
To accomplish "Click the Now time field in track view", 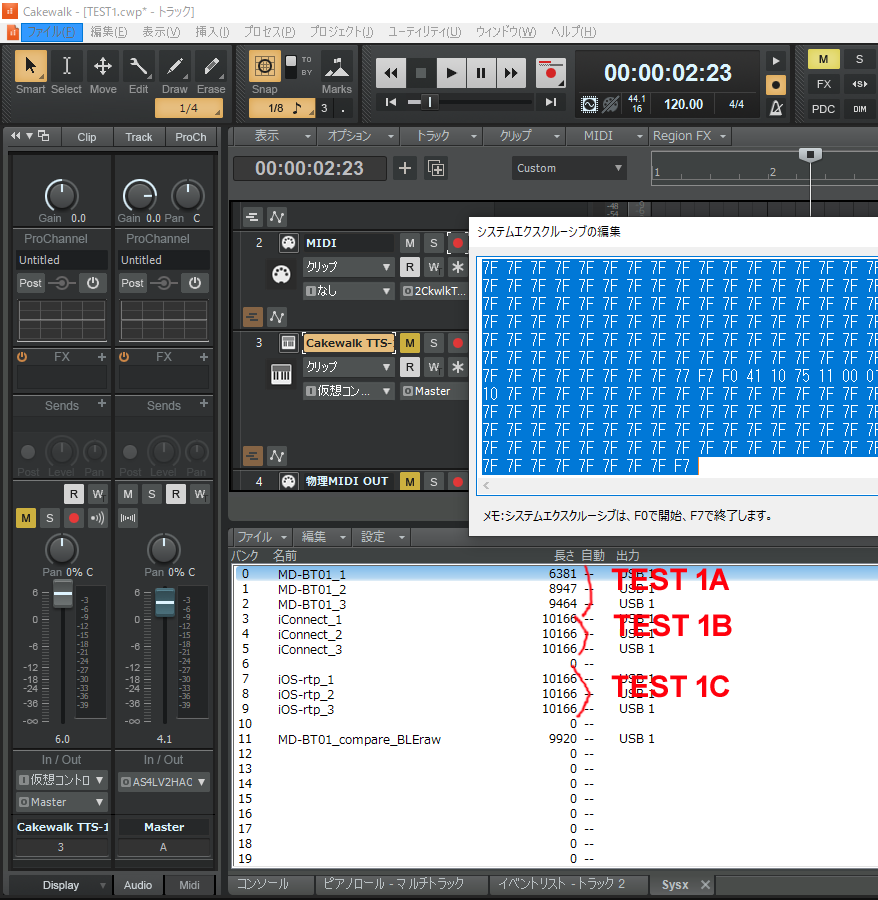I will click(309, 168).
